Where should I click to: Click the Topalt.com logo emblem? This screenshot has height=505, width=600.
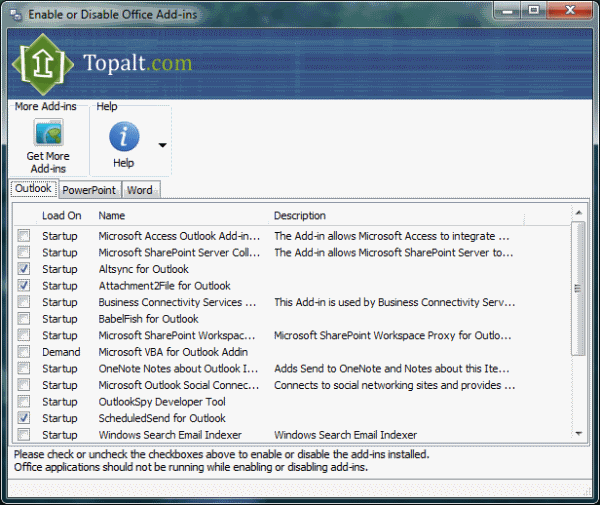(x=42, y=64)
